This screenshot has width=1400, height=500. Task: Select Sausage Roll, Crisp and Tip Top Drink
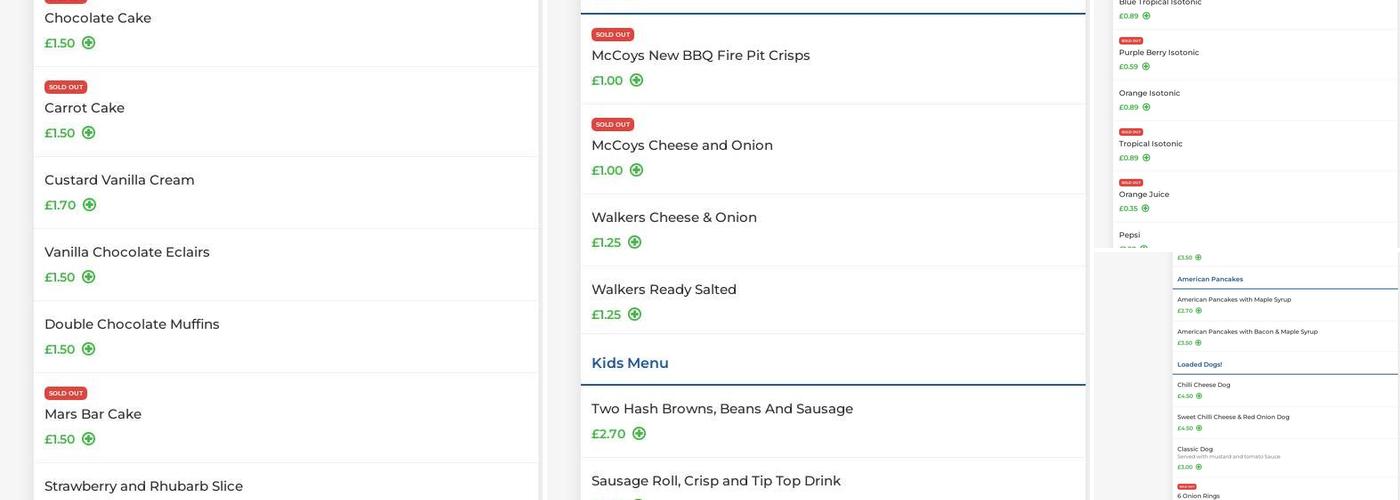[715, 481]
